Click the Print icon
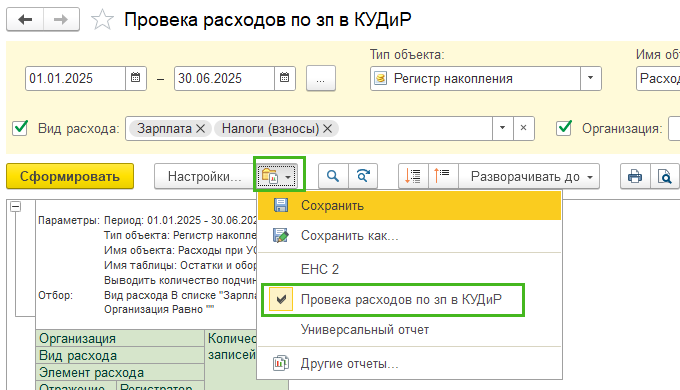680x390 pixels. 635,176
